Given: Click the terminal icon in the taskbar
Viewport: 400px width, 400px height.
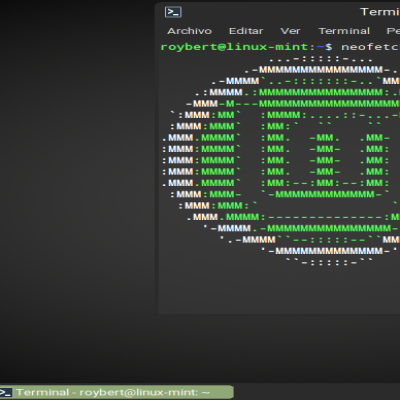Looking at the screenshot, I should click(x=6, y=392).
